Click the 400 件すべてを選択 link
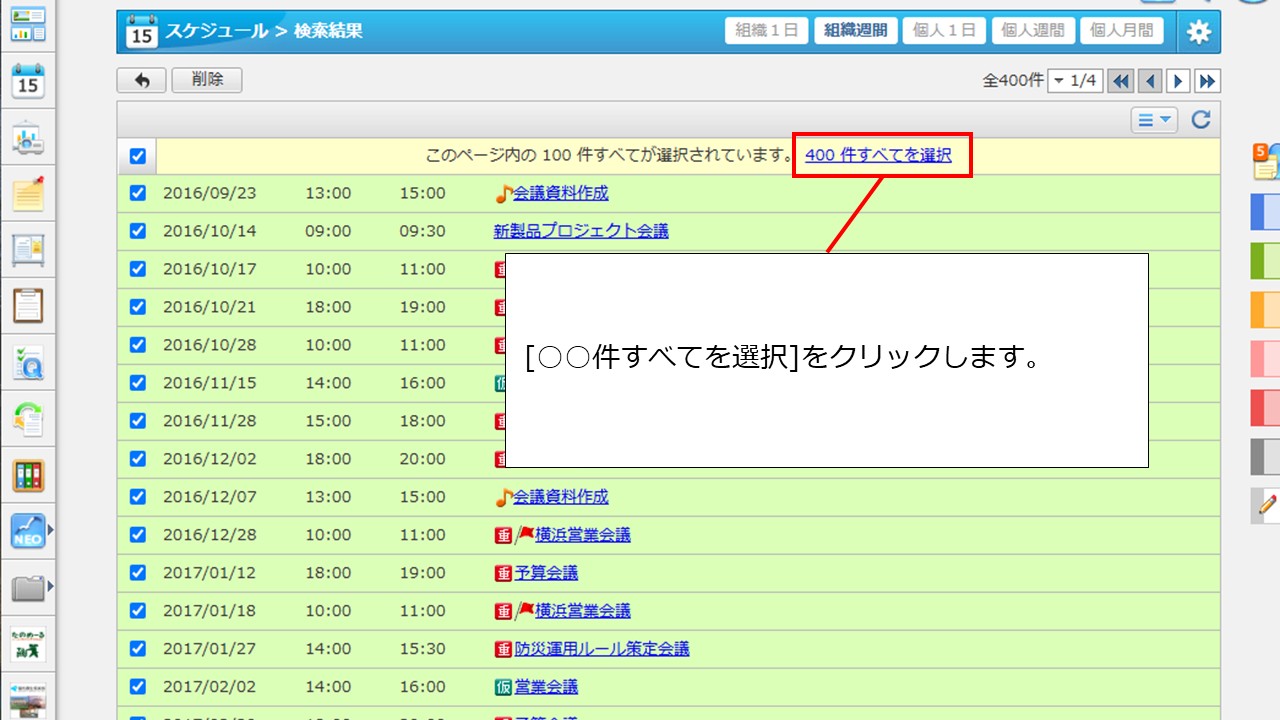 tap(878, 156)
